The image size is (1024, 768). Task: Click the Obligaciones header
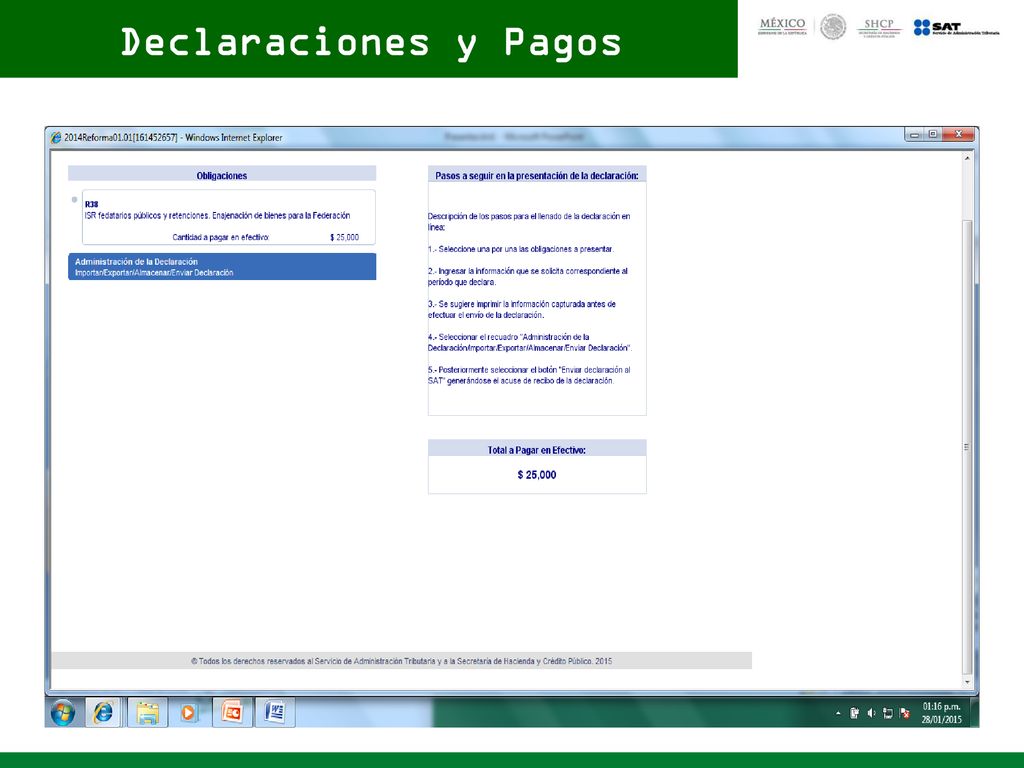click(x=222, y=175)
